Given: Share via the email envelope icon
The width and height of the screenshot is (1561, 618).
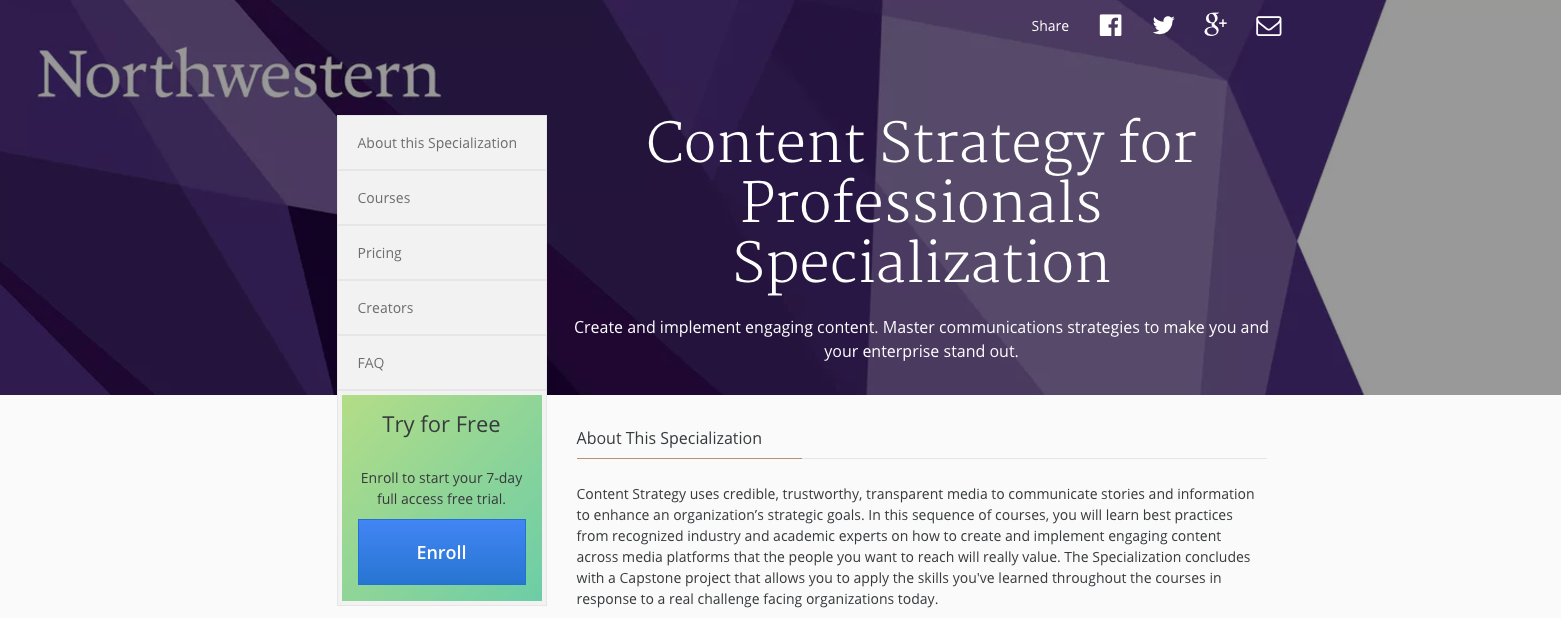Looking at the screenshot, I should point(1268,26).
